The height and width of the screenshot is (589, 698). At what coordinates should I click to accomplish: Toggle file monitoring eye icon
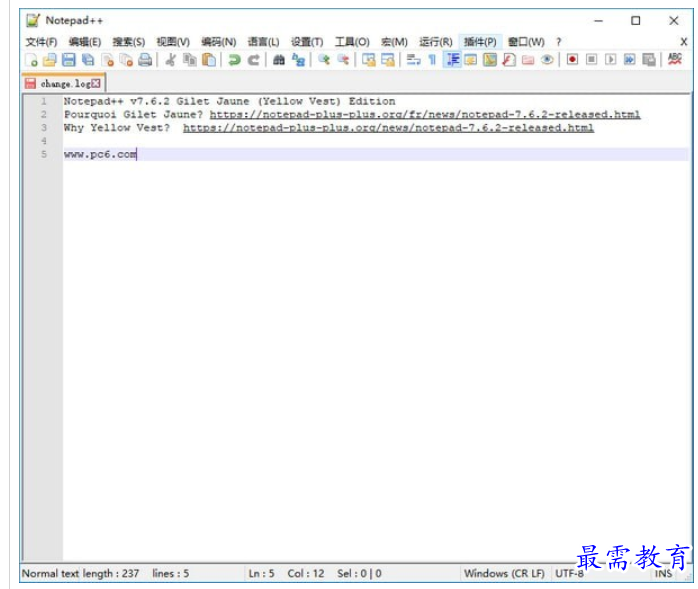pos(547,60)
